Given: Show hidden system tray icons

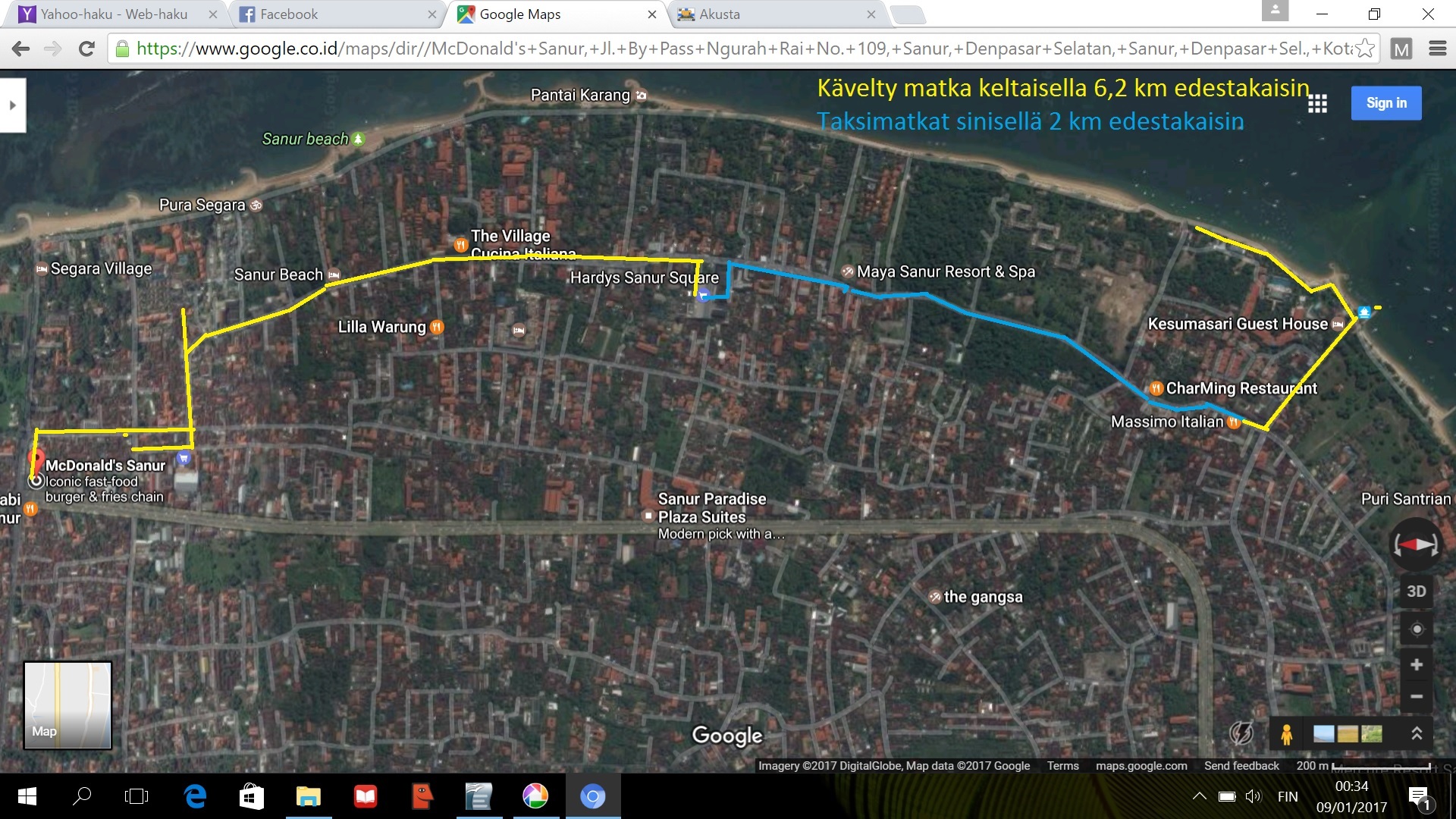Looking at the screenshot, I should [1199, 796].
